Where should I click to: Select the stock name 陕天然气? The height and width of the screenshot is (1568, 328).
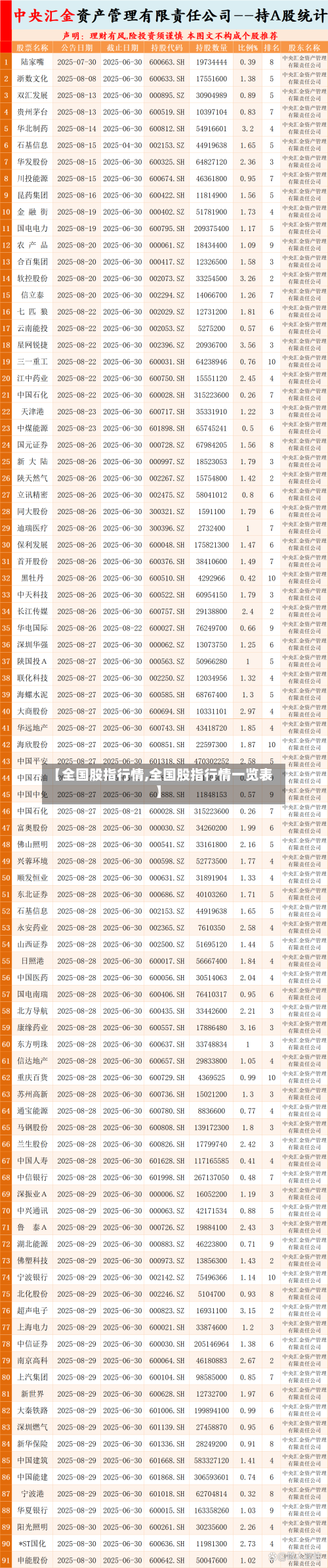pos(32,479)
